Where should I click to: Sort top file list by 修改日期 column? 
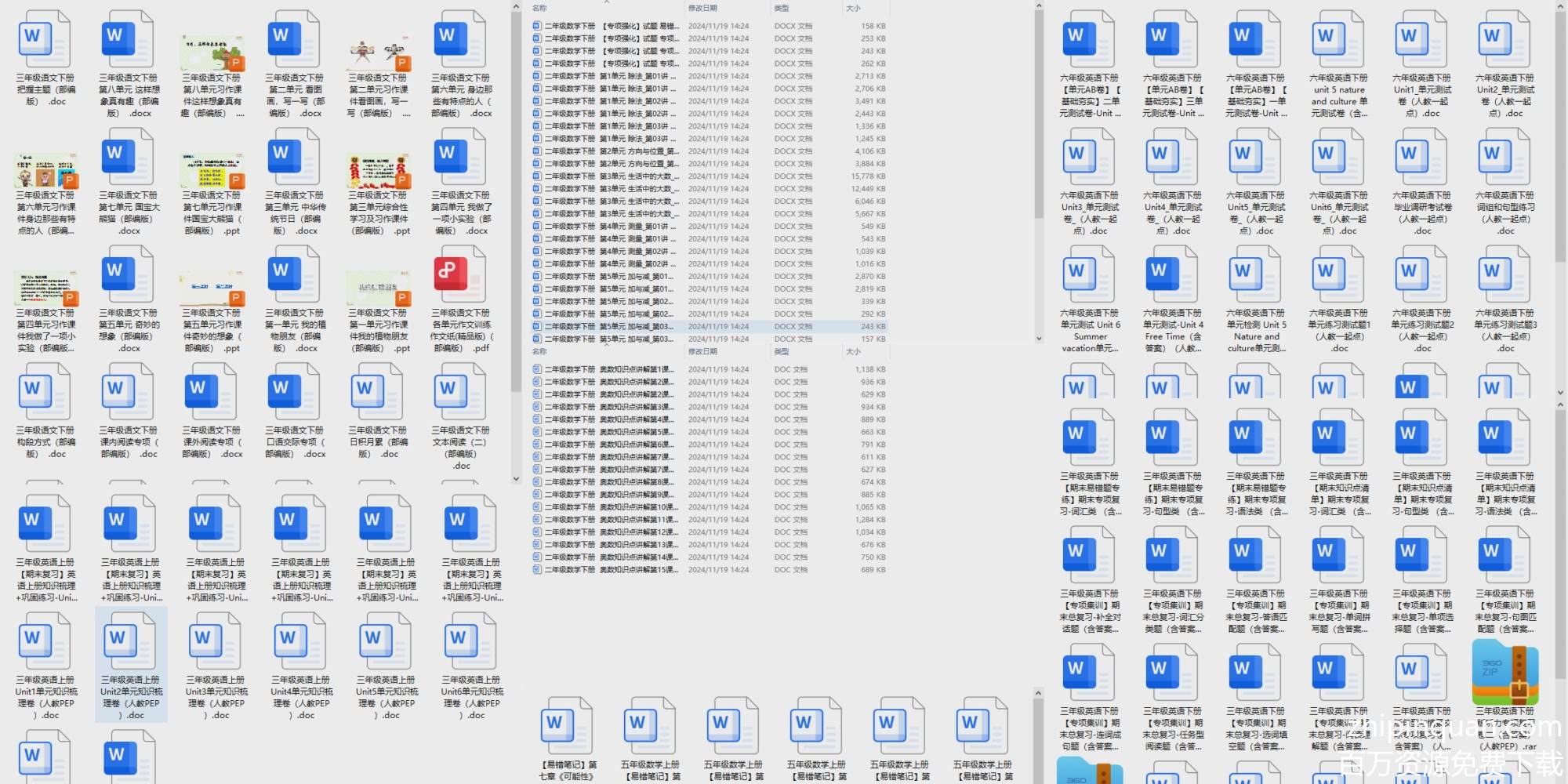pyautogui.click(x=702, y=8)
